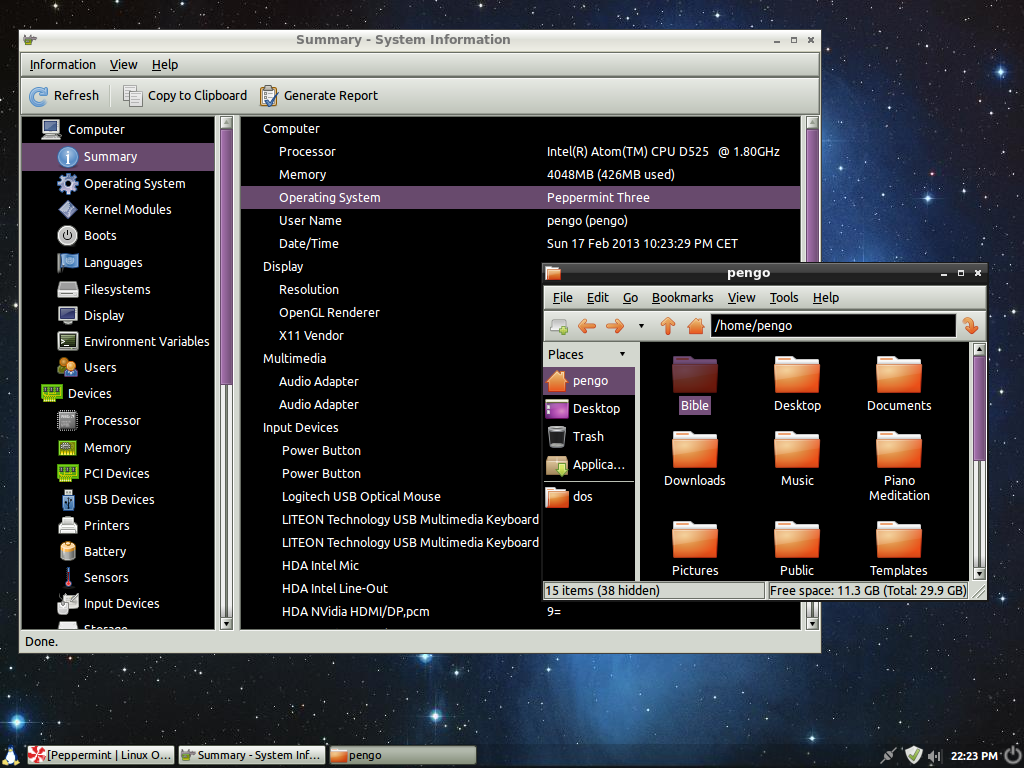
Task: Open the Tools menu in file manager
Action: [x=784, y=298]
